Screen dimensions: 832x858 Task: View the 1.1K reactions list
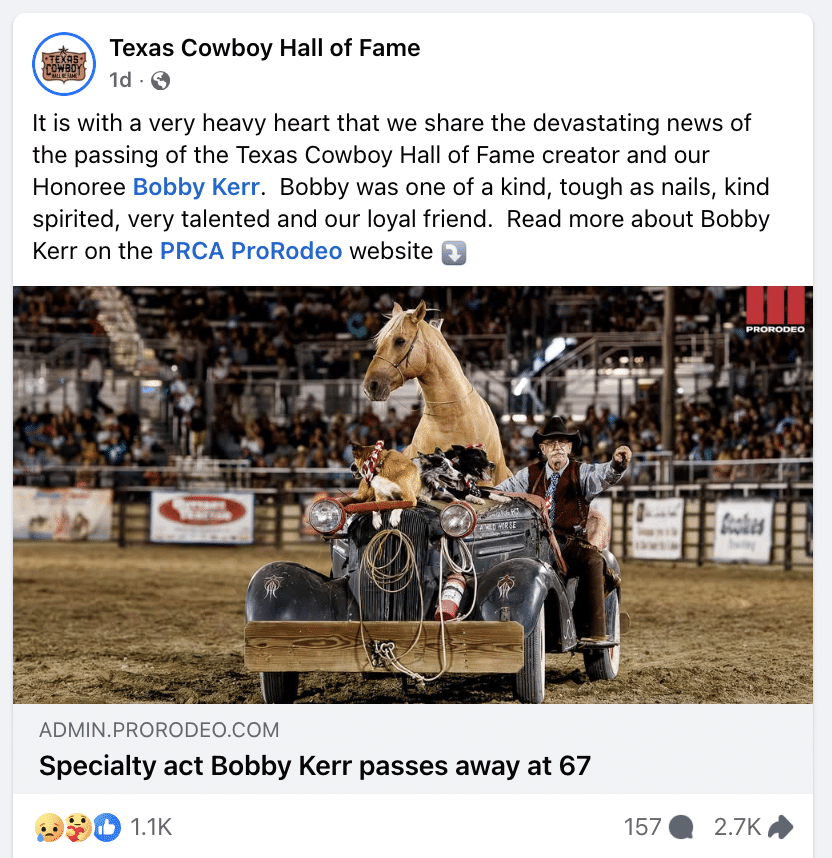pyautogui.click(x=151, y=827)
